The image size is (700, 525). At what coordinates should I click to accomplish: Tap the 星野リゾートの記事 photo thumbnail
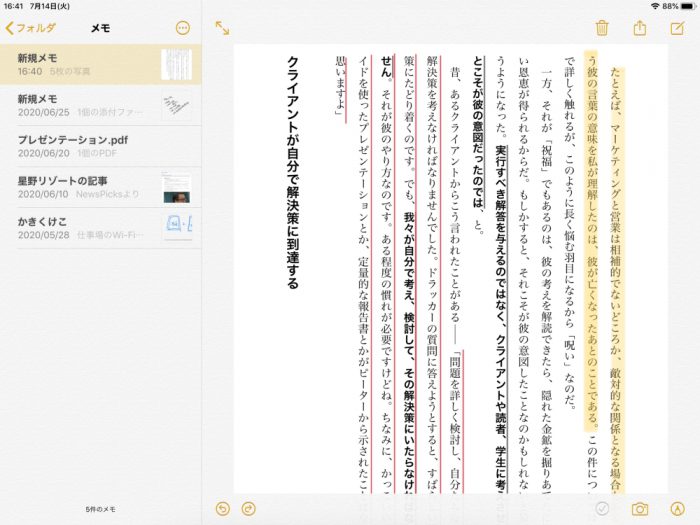coord(177,188)
